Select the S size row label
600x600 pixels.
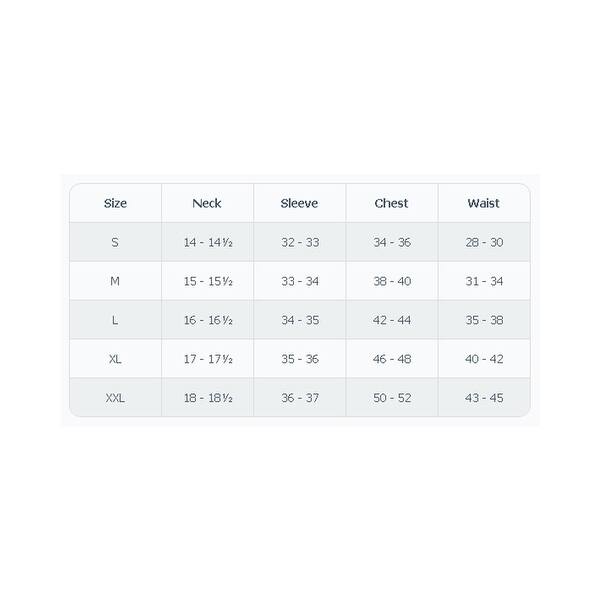[115, 242]
